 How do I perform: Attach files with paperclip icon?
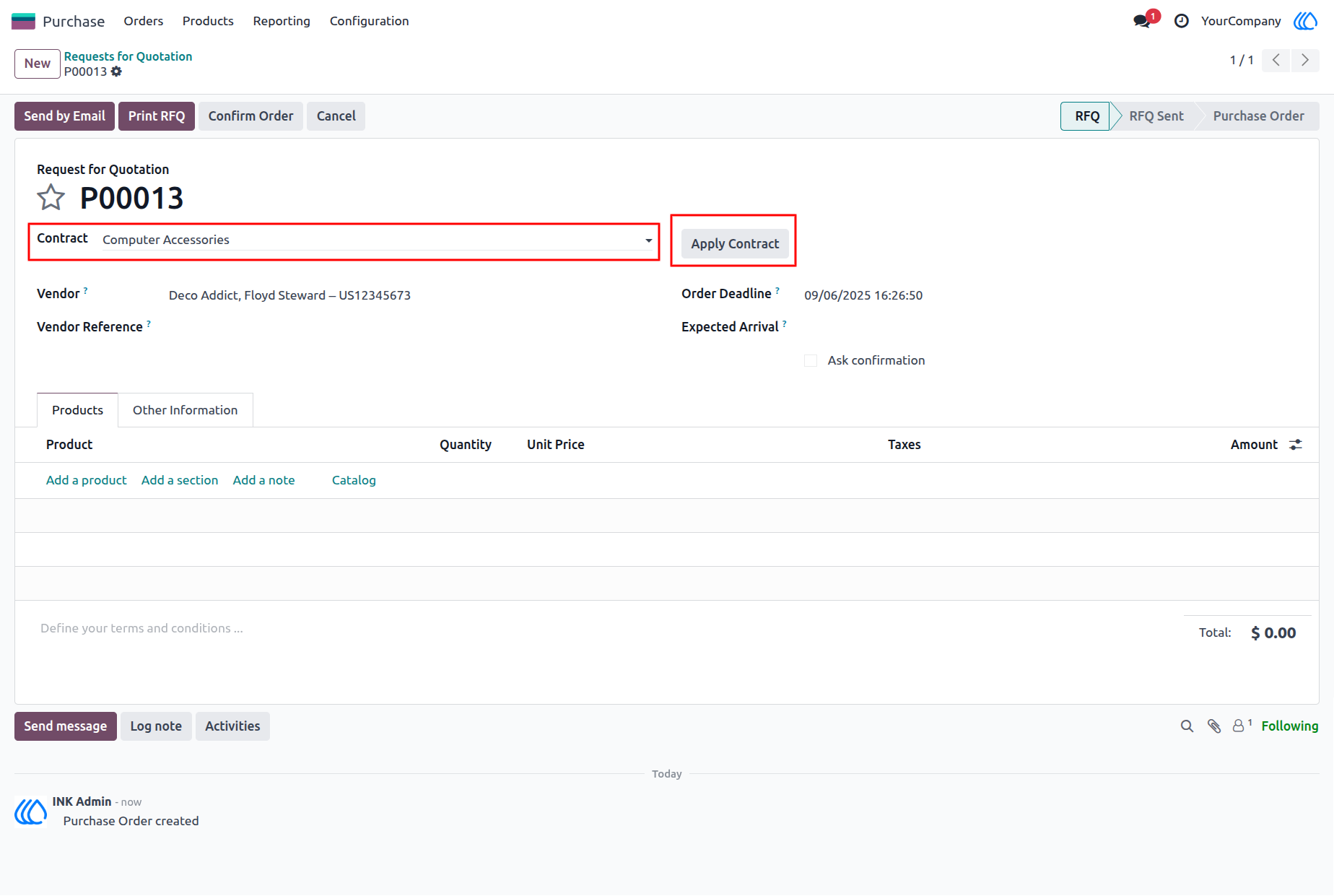pos(1214,726)
